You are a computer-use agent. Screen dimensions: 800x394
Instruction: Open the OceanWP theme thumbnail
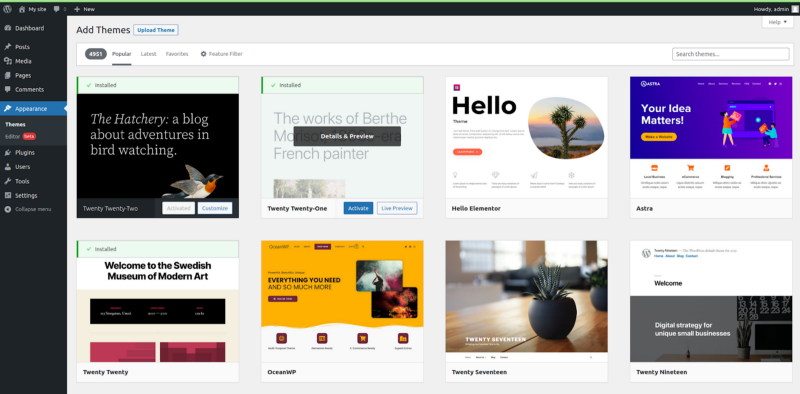tap(342, 301)
